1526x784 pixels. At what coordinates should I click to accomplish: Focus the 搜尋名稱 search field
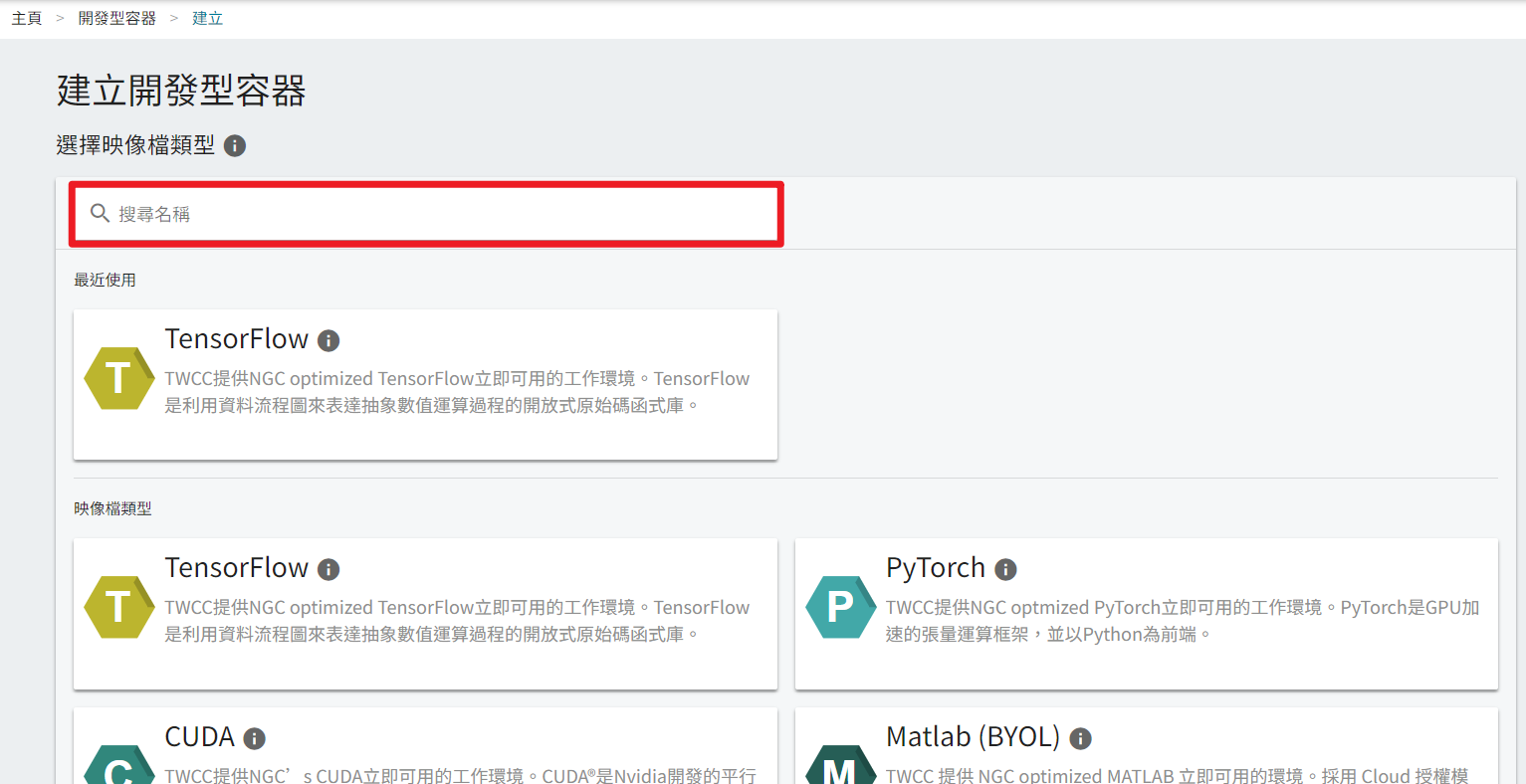click(426, 214)
